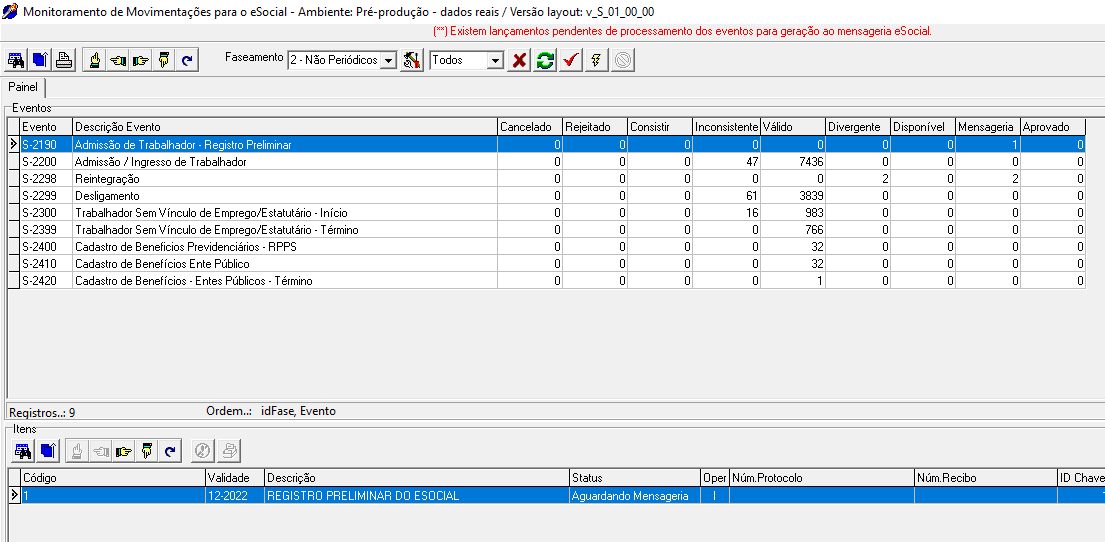Select the S-2399 event cell
Image resolution: width=1105 pixels, height=542 pixels.
pos(46,230)
